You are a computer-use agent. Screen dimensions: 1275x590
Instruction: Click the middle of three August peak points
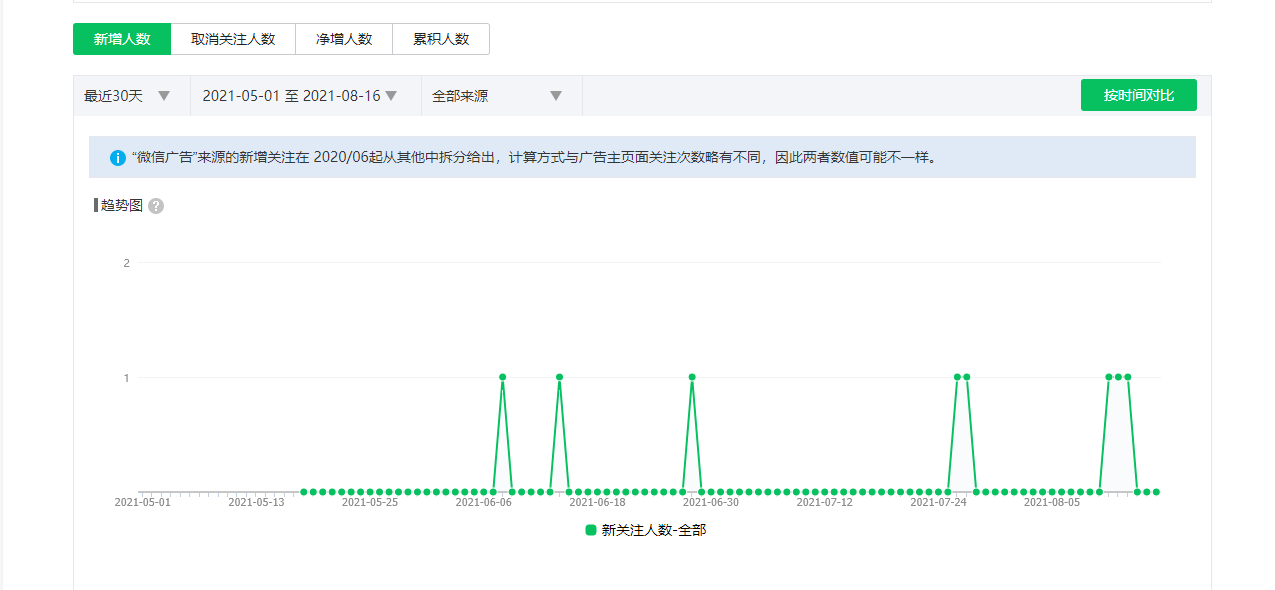coord(1118,377)
